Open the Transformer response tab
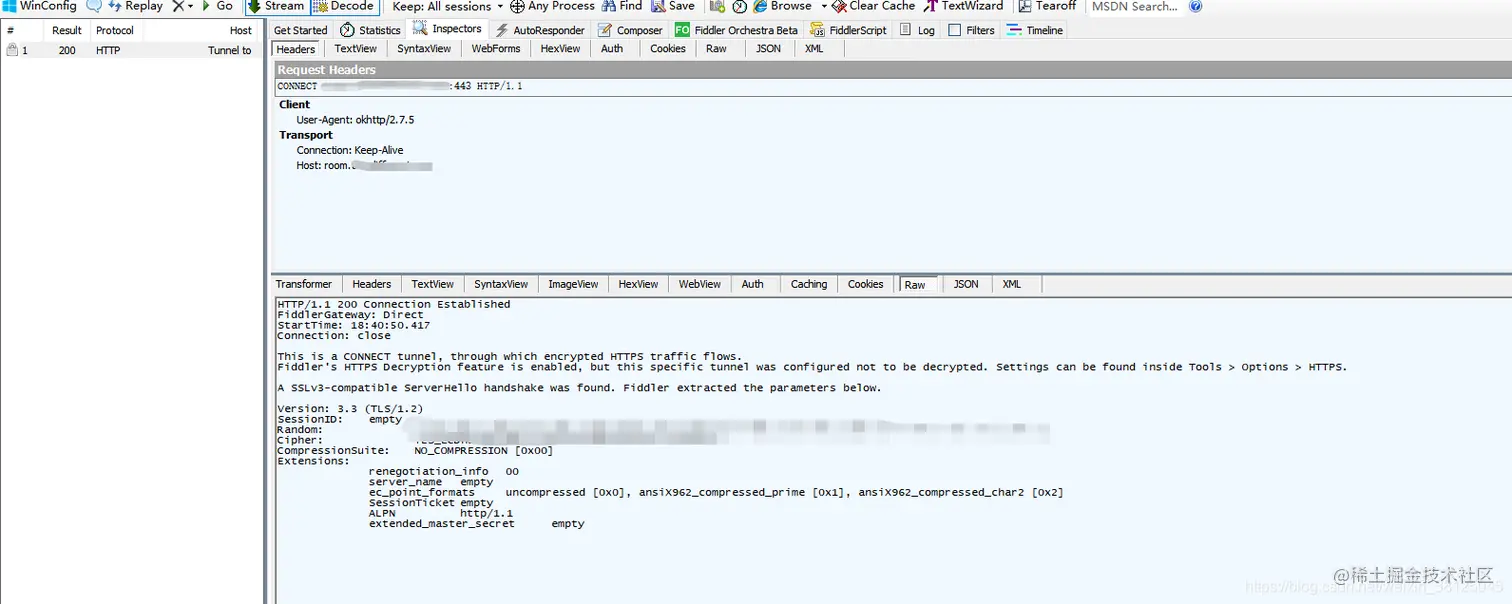 tap(304, 284)
